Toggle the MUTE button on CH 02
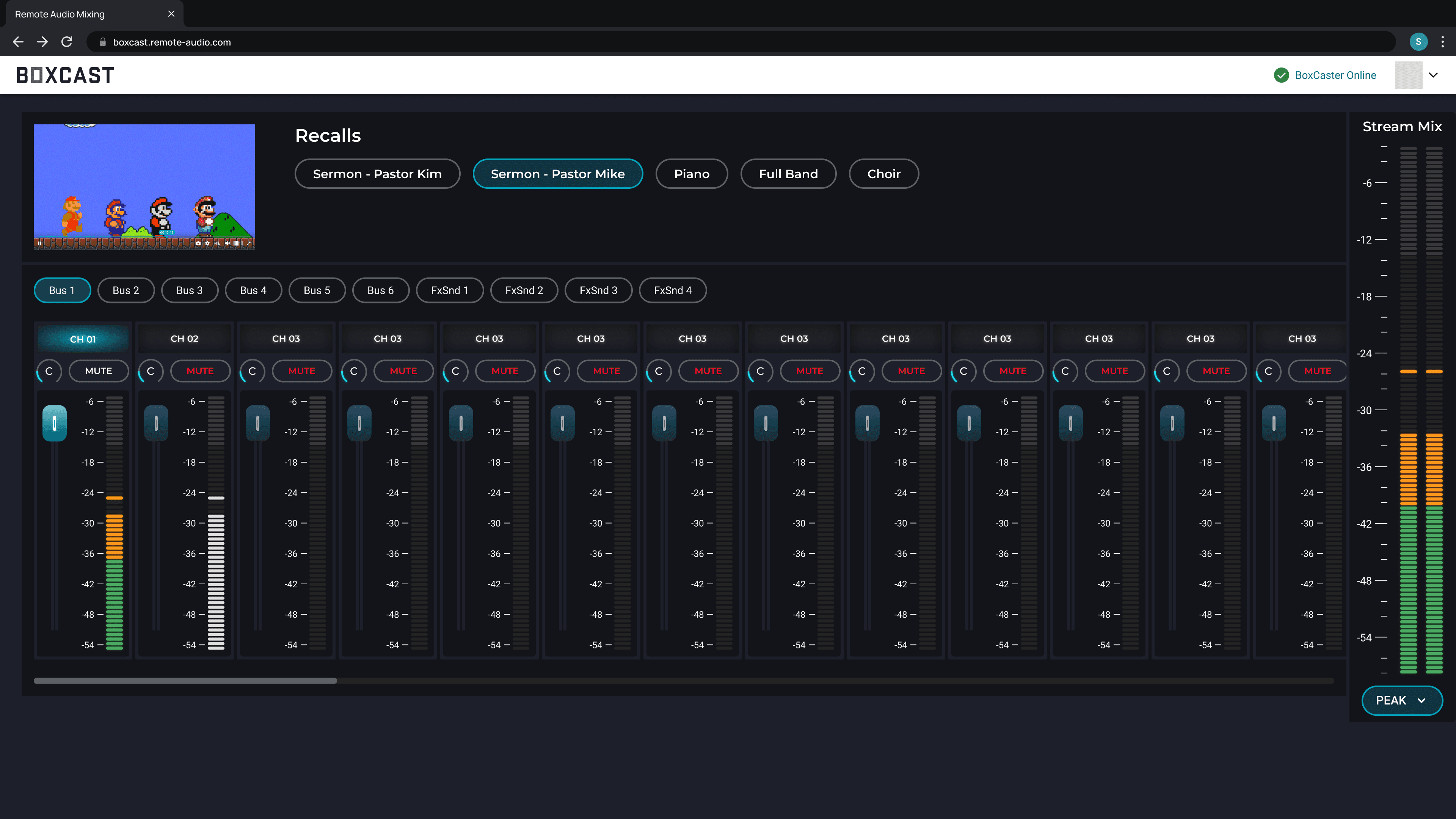This screenshot has width=1456, height=819. 200,371
